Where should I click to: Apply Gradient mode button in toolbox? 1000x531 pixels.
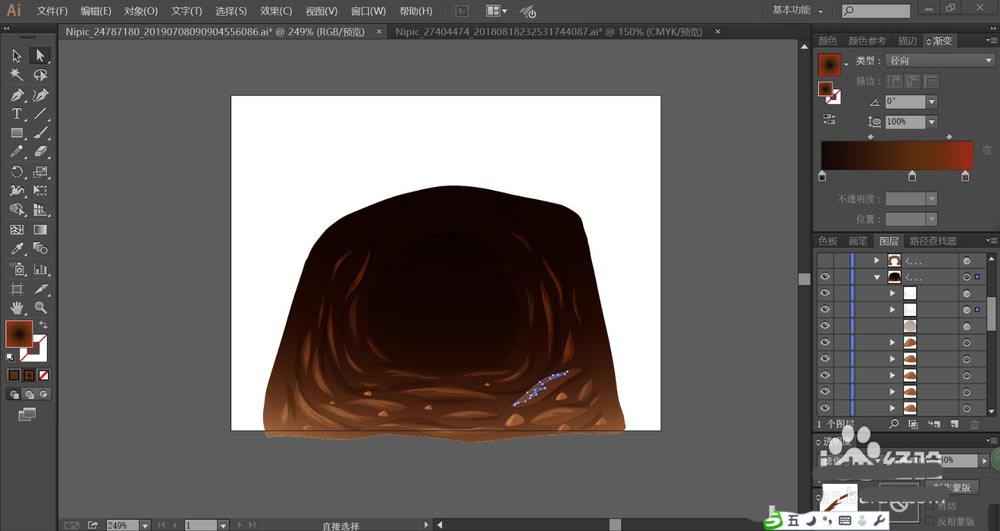(29, 375)
